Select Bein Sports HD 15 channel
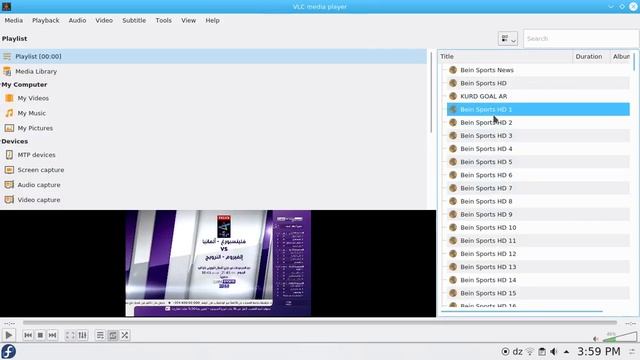 coord(538,293)
